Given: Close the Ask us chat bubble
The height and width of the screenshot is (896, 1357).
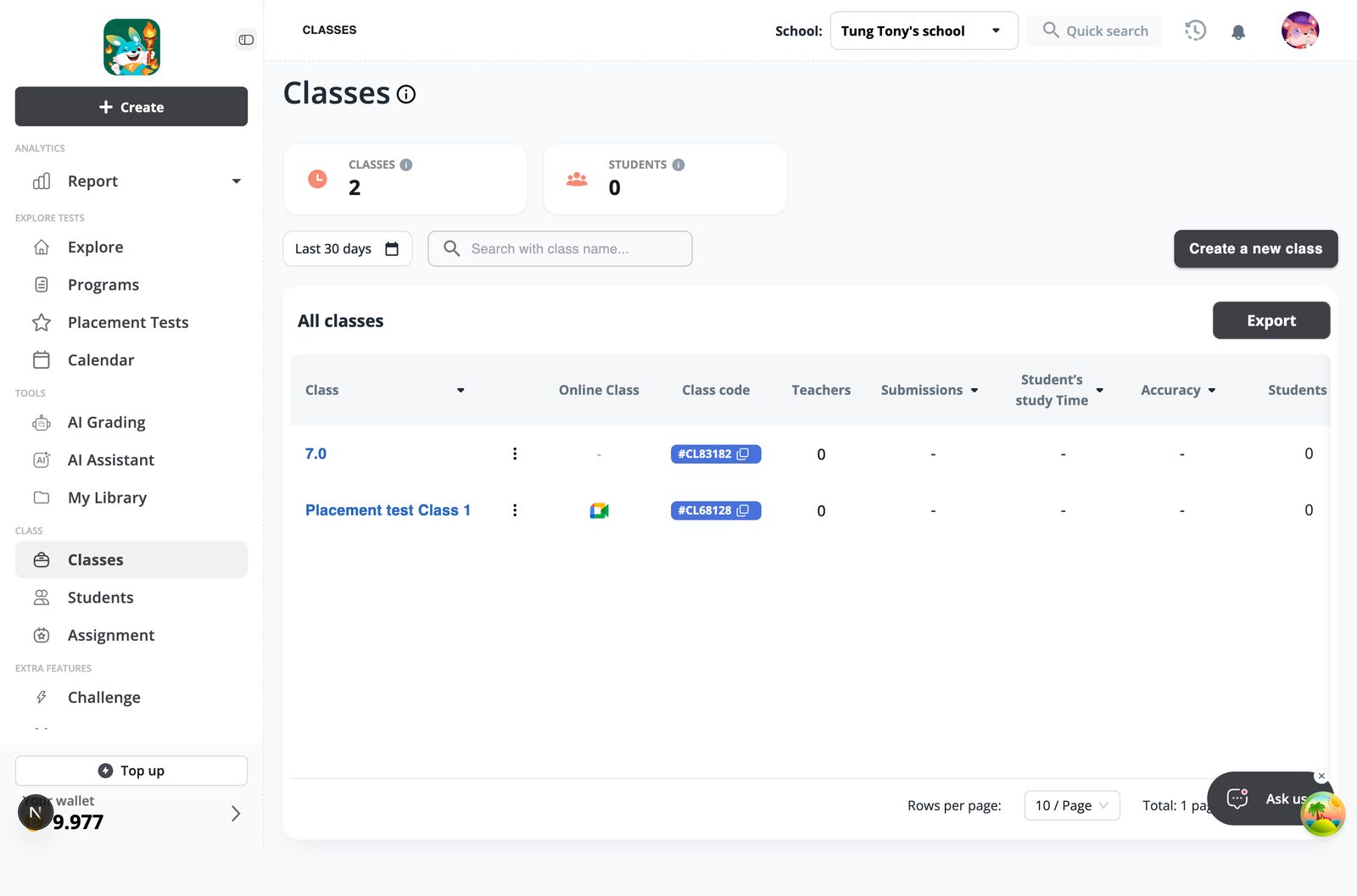Looking at the screenshot, I should tap(1321, 776).
